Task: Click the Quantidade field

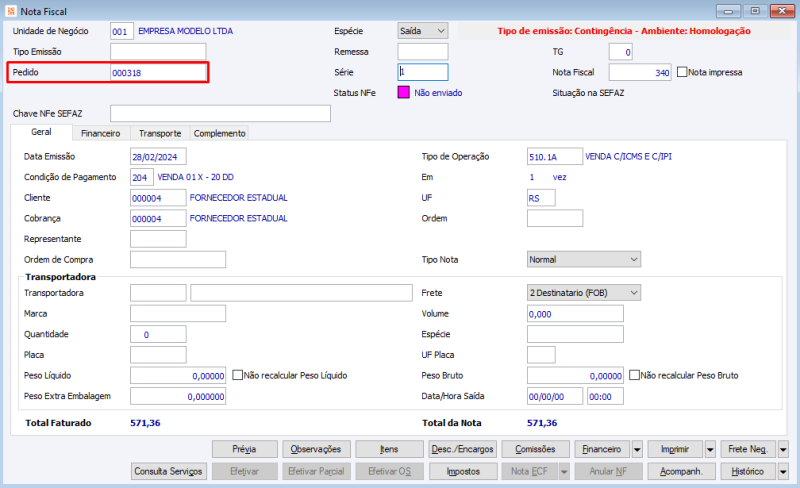Action: tap(158, 334)
